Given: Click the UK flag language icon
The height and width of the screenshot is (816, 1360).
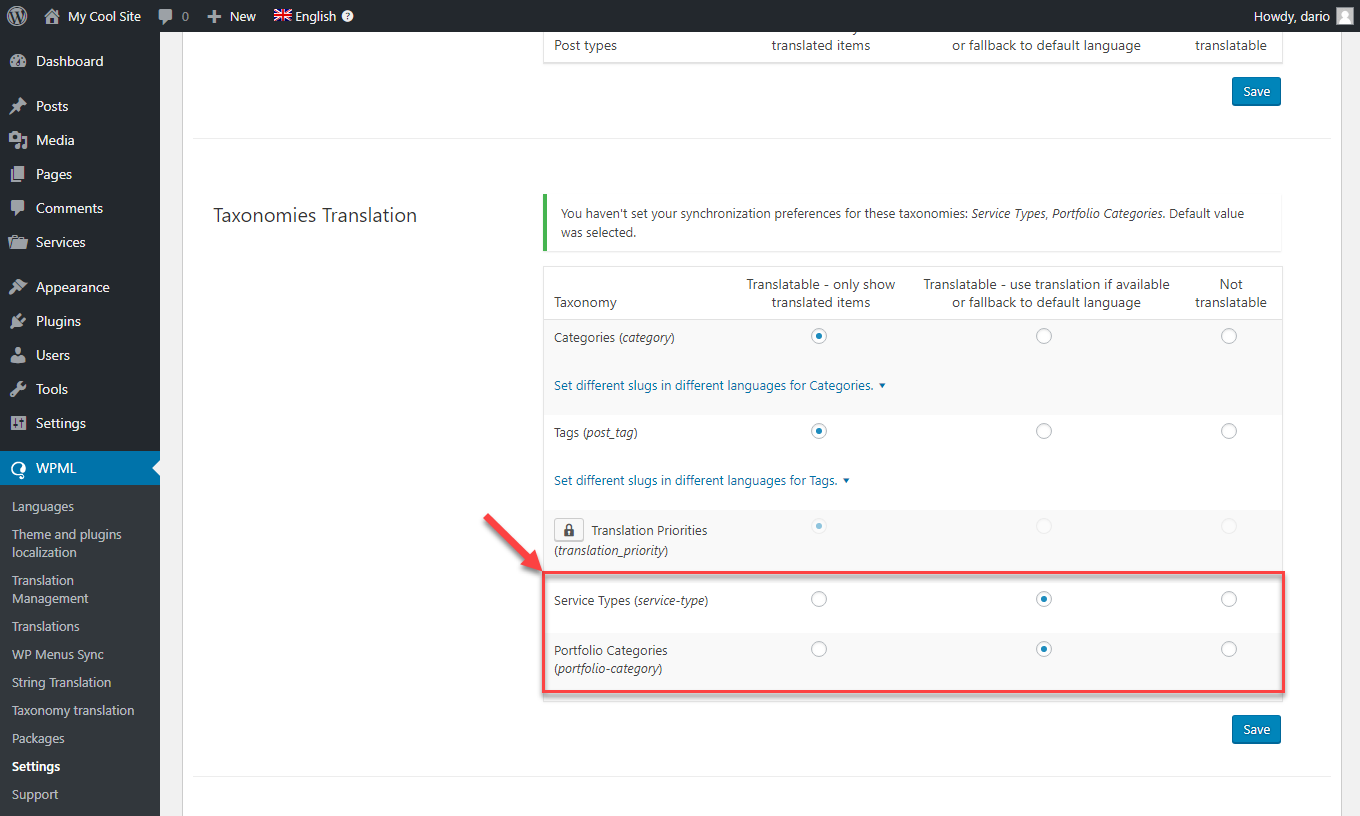Looking at the screenshot, I should [282, 16].
